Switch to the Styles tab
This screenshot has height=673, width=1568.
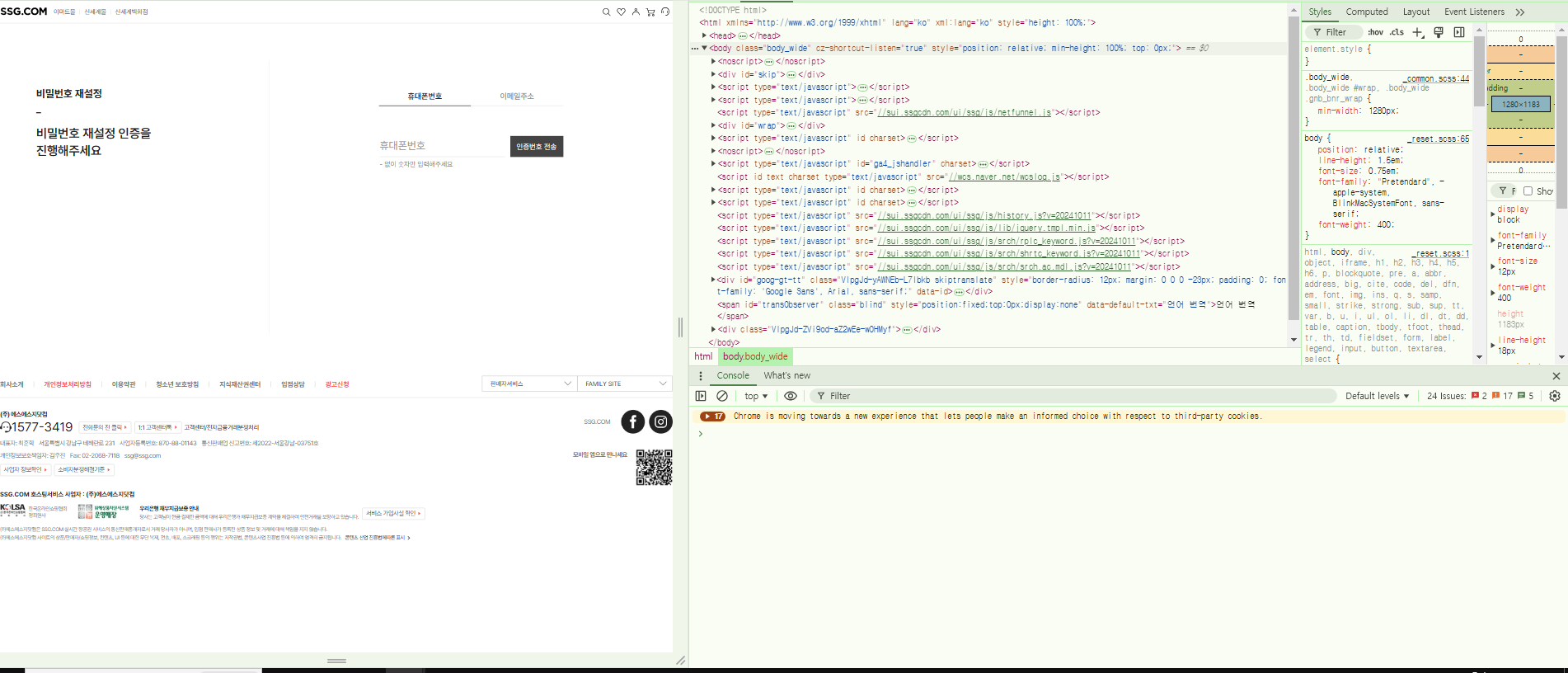[1320, 12]
